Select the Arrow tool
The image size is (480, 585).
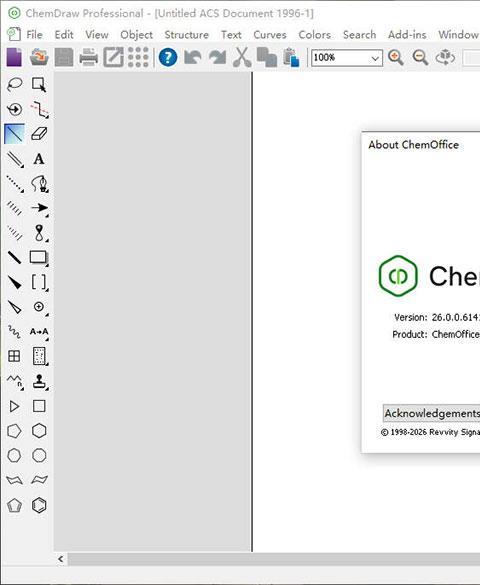(39, 208)
